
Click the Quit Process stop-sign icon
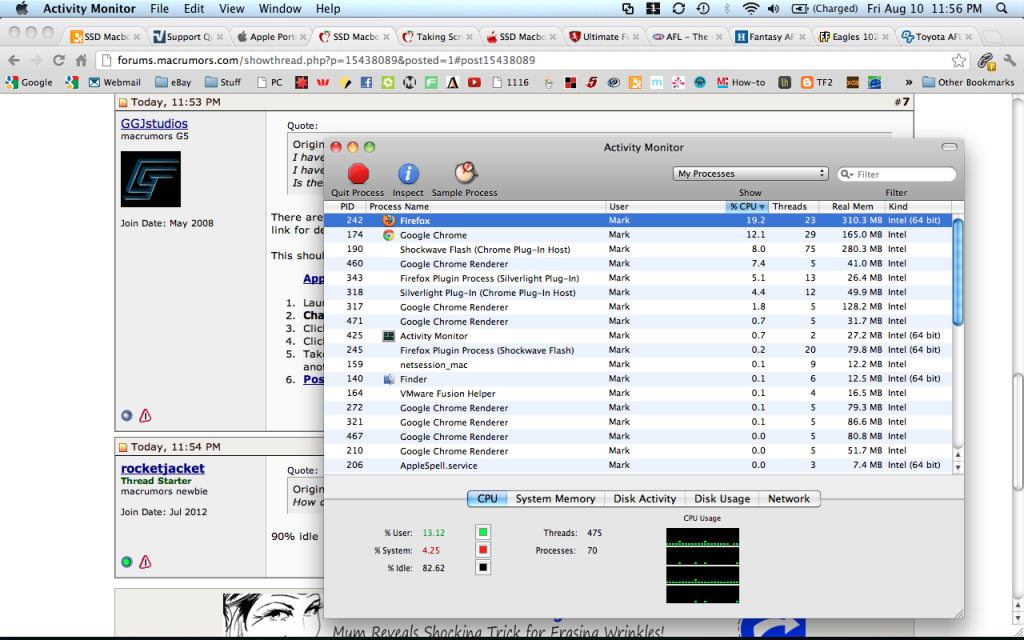click(x=358, y=174)
